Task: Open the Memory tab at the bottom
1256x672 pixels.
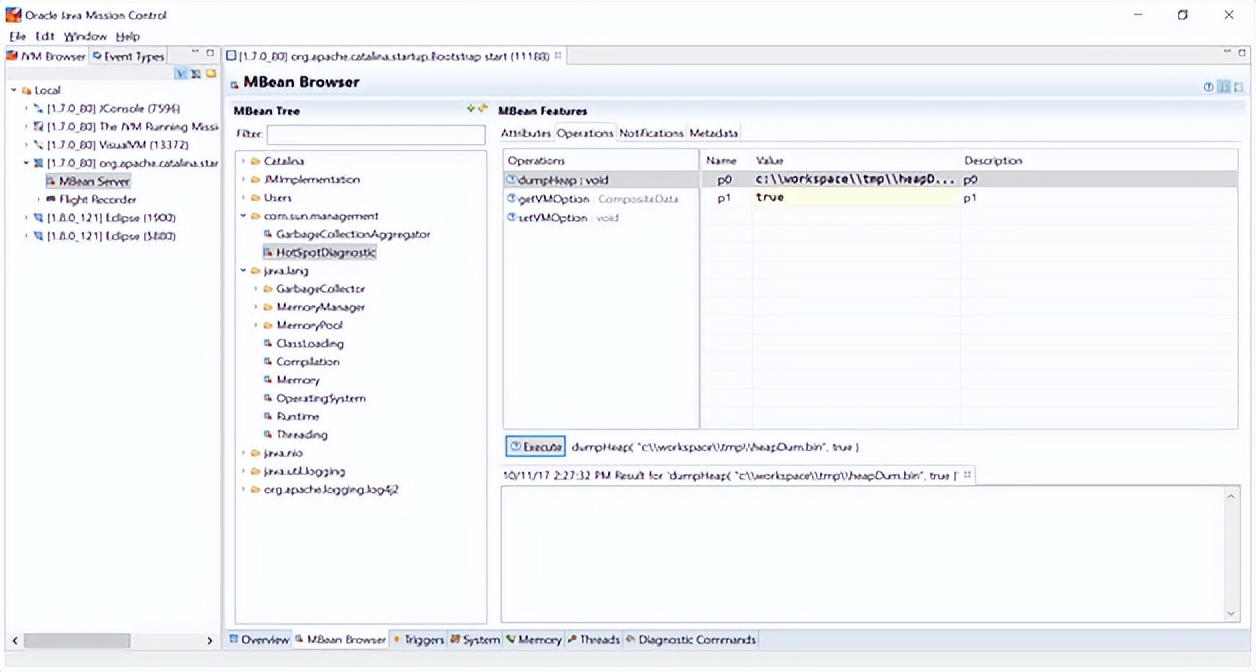Action: (x=534, y=639)
